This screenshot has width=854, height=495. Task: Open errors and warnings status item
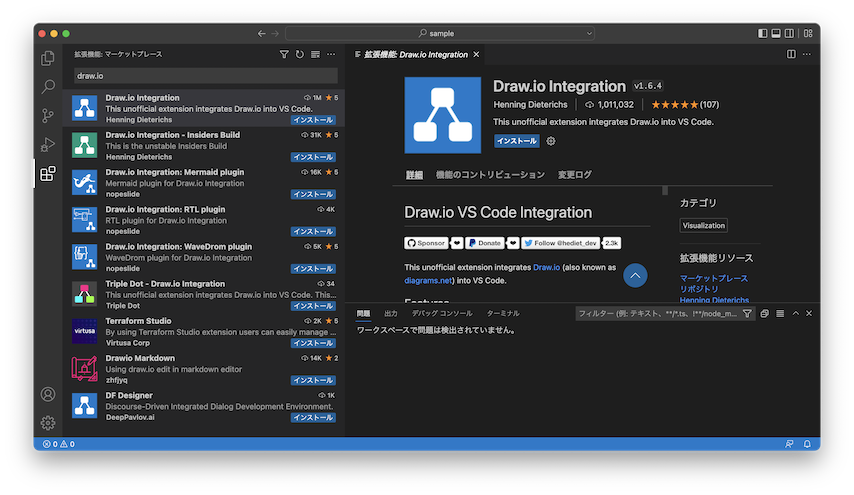(x=59, y=444)
